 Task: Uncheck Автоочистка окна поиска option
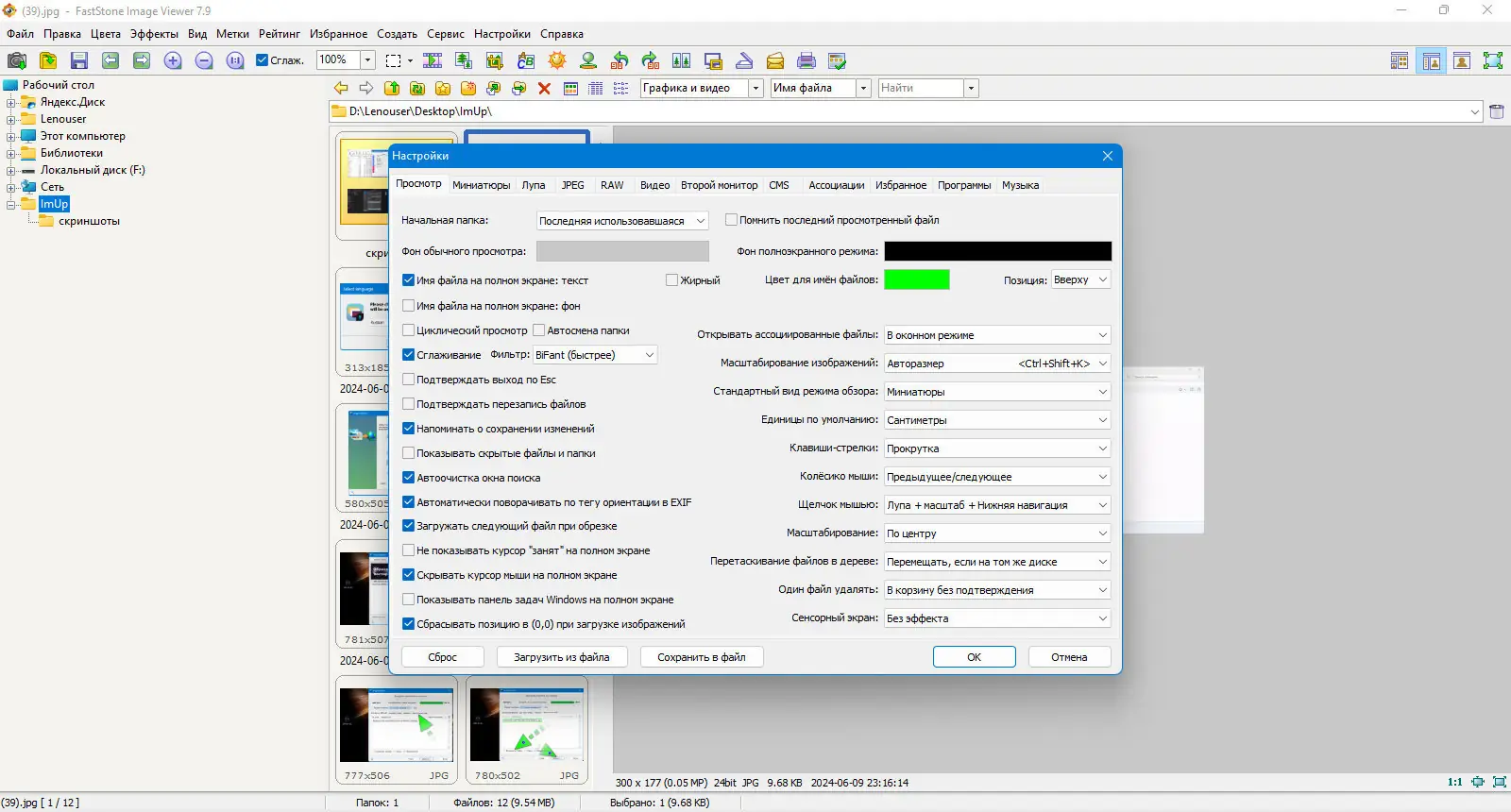(x=409, y=478)
